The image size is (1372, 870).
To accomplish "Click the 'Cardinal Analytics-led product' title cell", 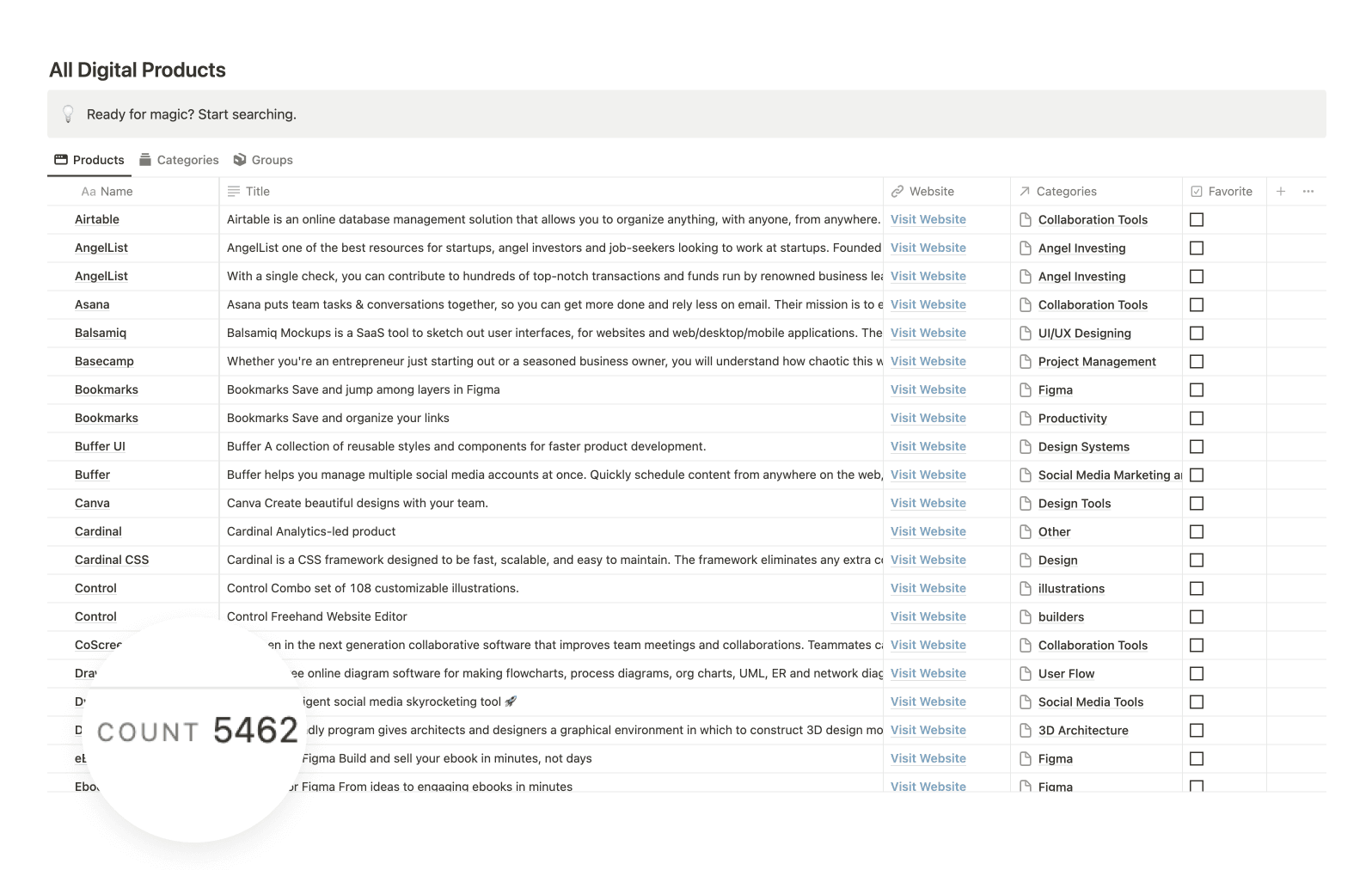I will point(551,531).
